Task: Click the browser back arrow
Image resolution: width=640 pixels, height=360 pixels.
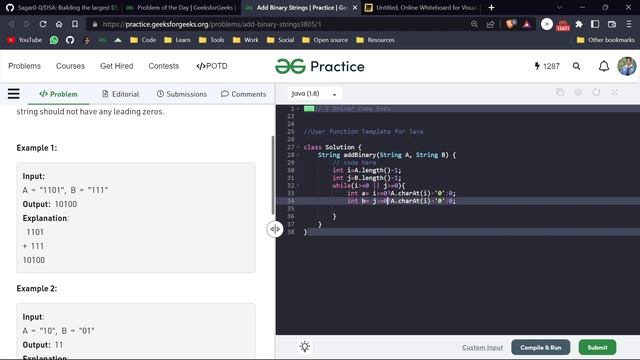Action: tap(11, 24)
